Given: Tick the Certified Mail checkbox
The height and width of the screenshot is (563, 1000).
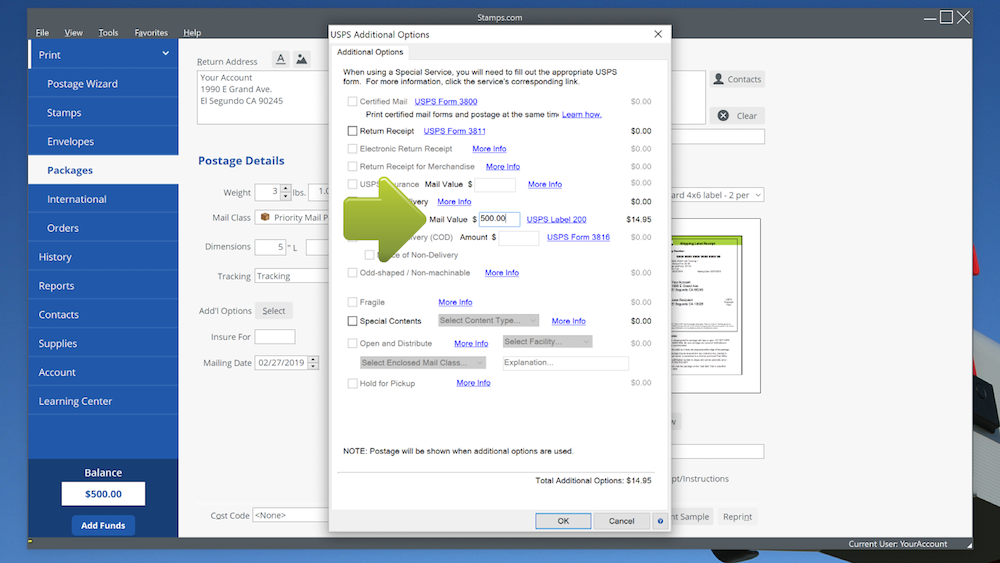Looking at the screenshot, I should point(352,102).
